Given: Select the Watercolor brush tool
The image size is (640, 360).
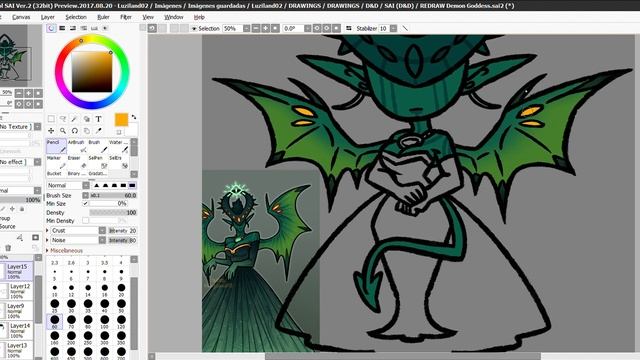Looking at the screenshot, I should (x=119, y=146).
